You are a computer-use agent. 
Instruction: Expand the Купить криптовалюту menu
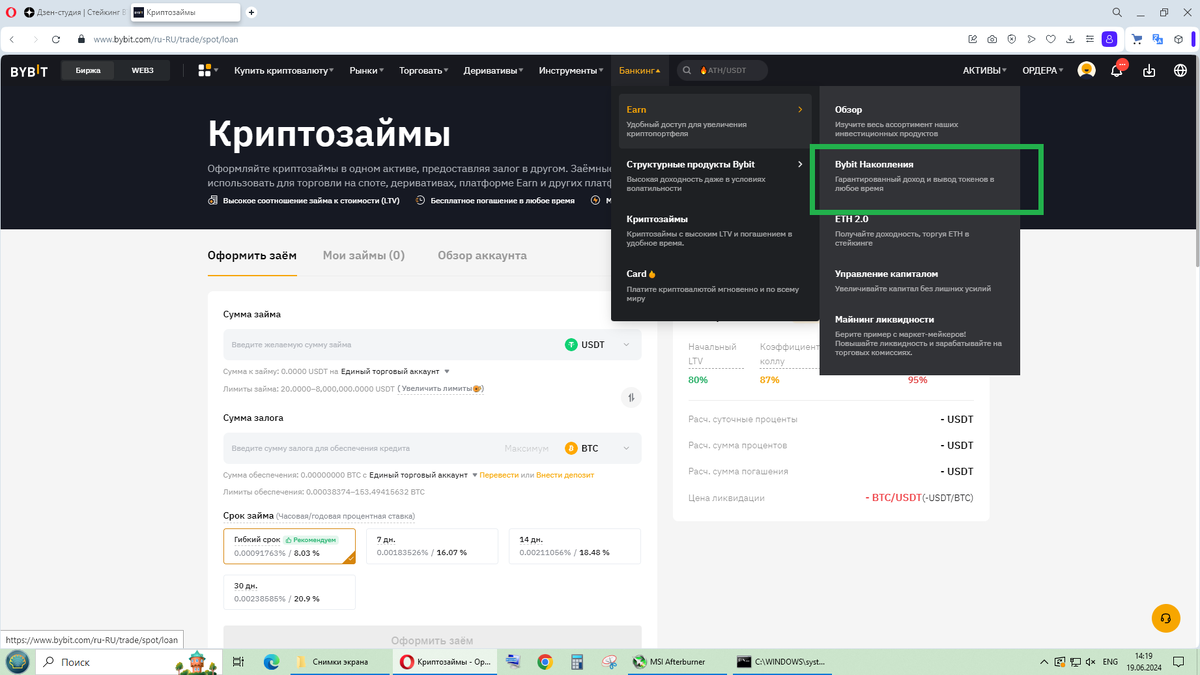285,71
